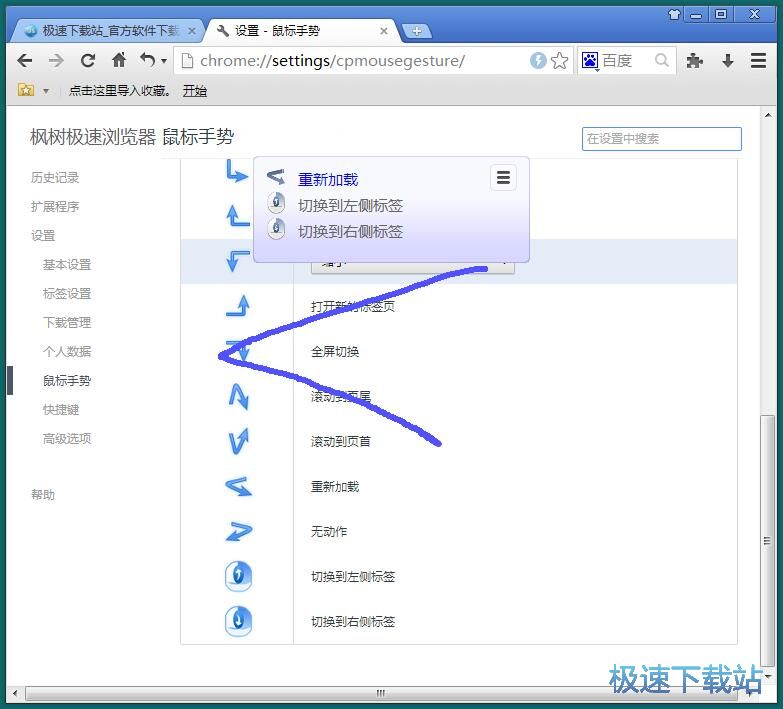
Task: Close the 设置 - 鼠标手势 tab
Action: [x=384, y=31]
